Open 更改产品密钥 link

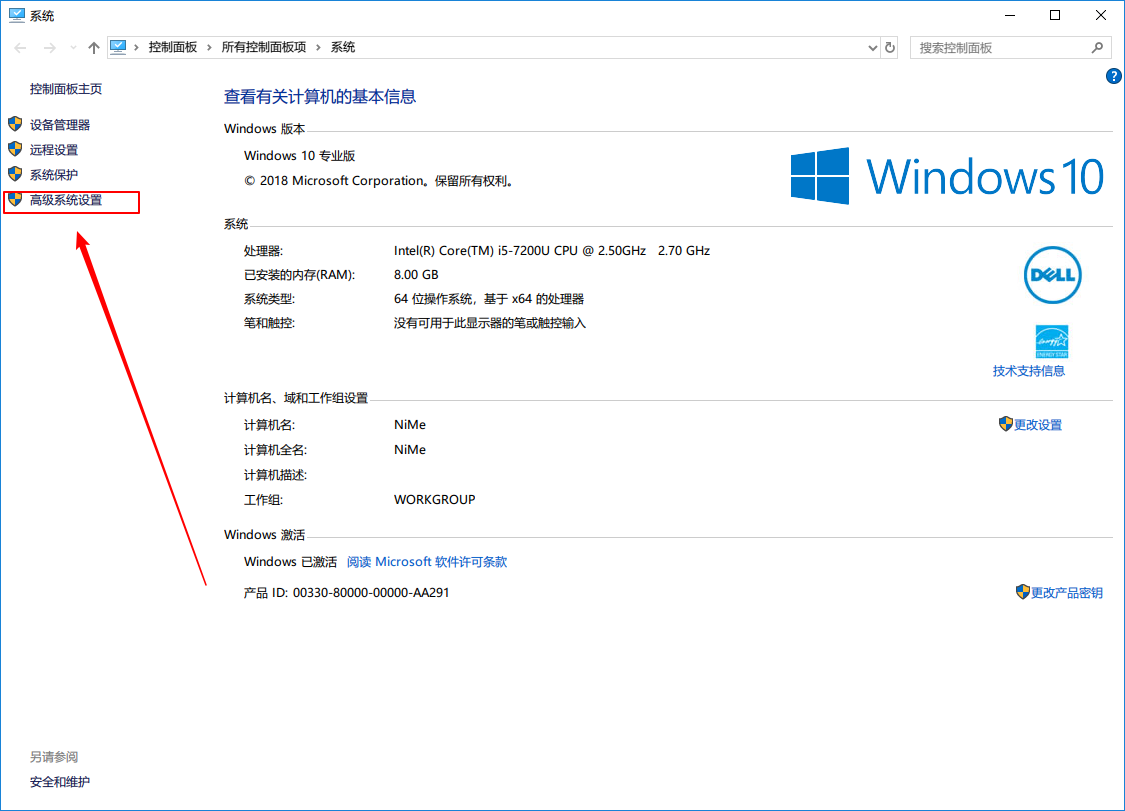point(1066,593)
